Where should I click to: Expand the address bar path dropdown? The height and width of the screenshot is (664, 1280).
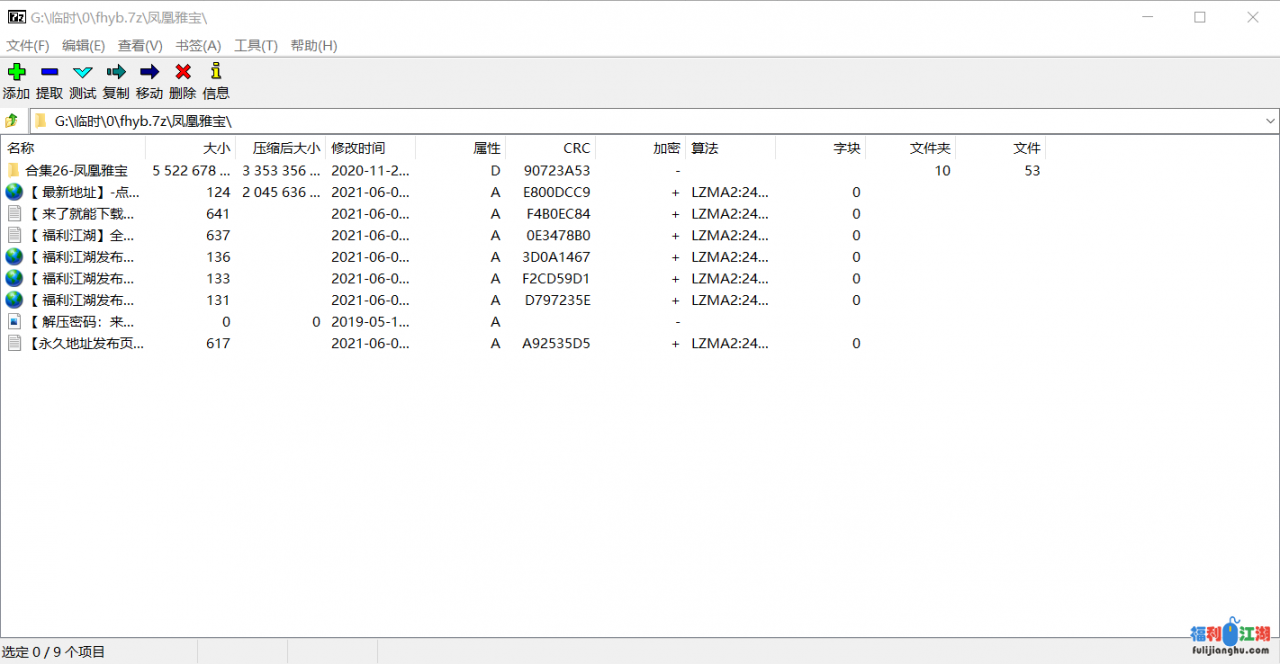coord(1270,121)
